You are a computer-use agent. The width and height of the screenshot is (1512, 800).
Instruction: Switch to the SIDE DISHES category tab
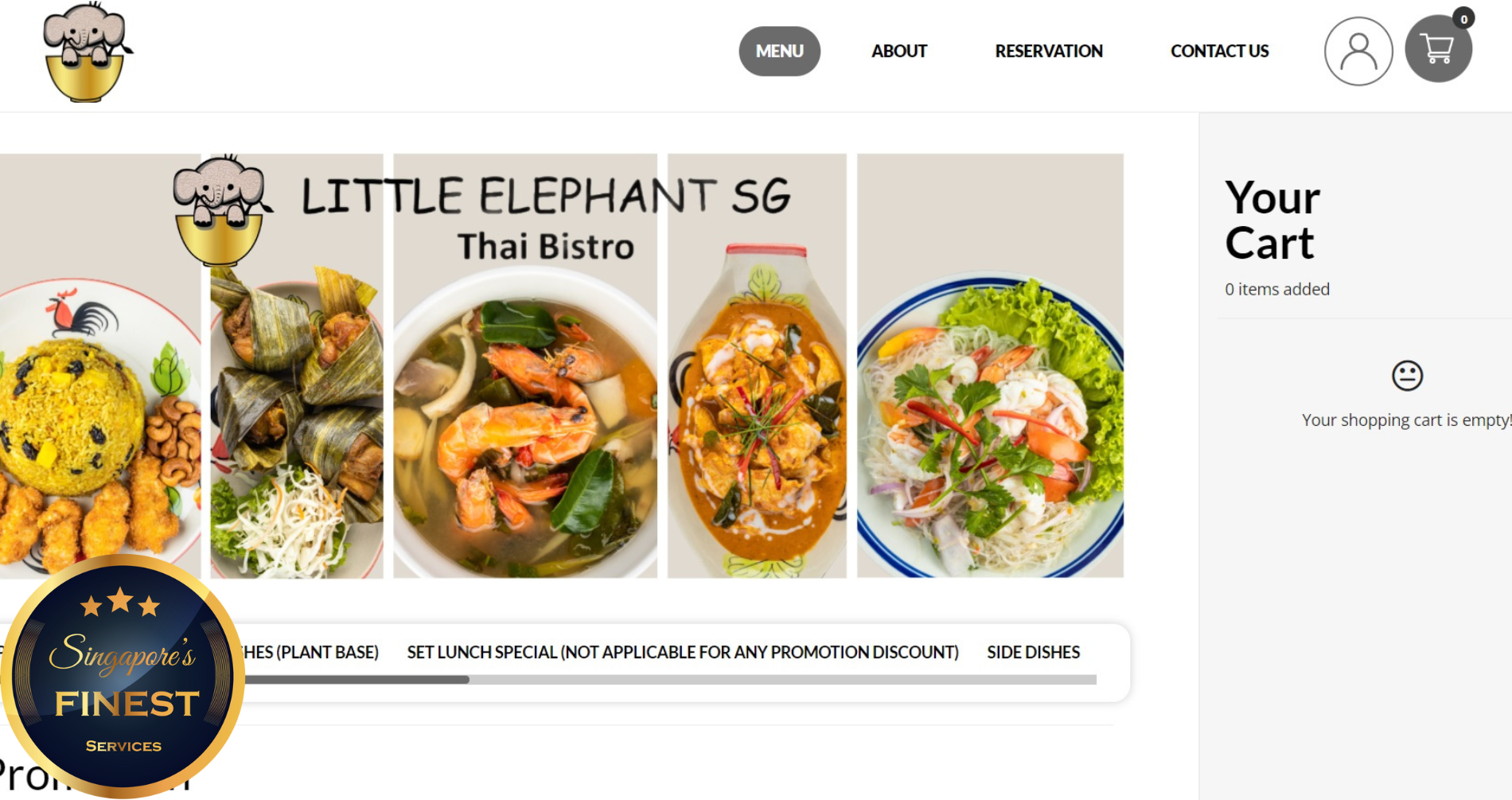coord(1033,652)
